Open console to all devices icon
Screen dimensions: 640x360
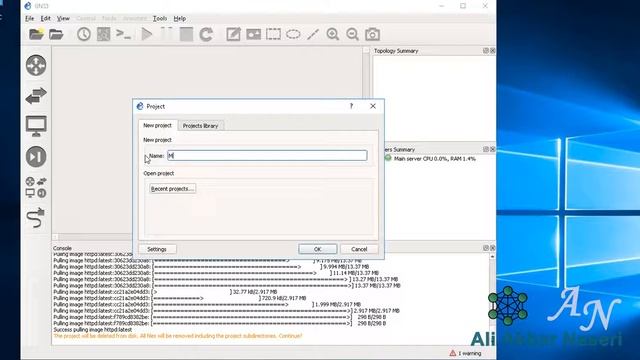123,34
